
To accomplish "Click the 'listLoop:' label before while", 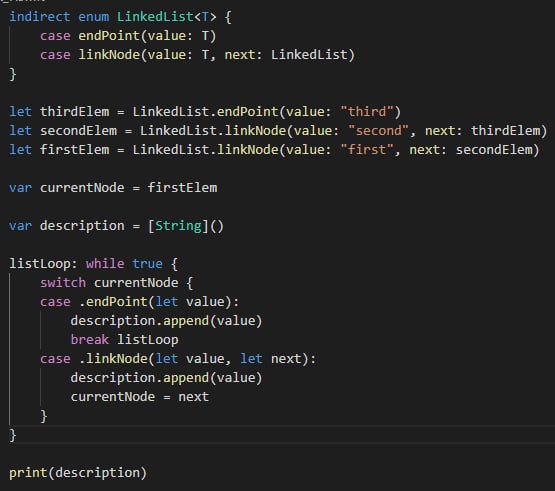I will coord(43,264).
